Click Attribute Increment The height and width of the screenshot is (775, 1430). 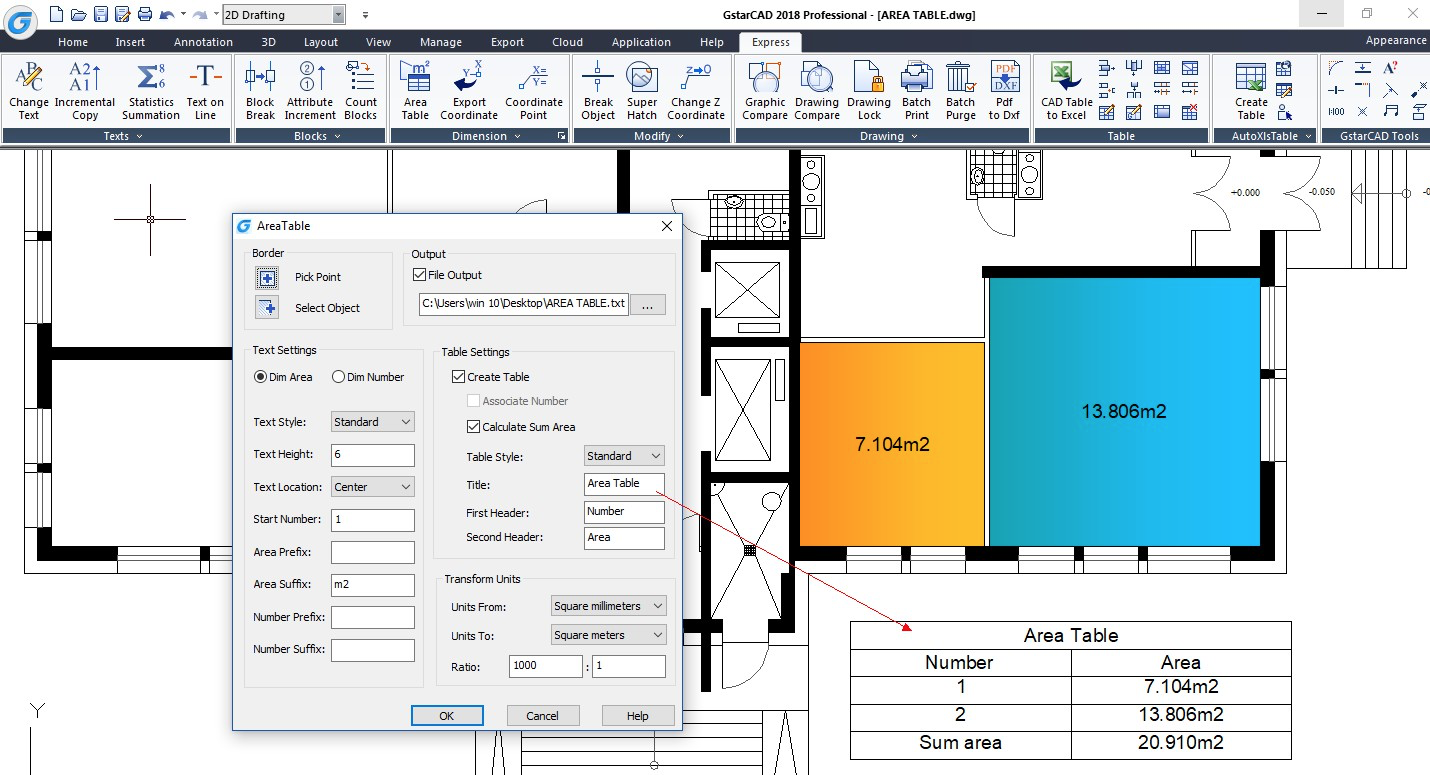[310, 91]
